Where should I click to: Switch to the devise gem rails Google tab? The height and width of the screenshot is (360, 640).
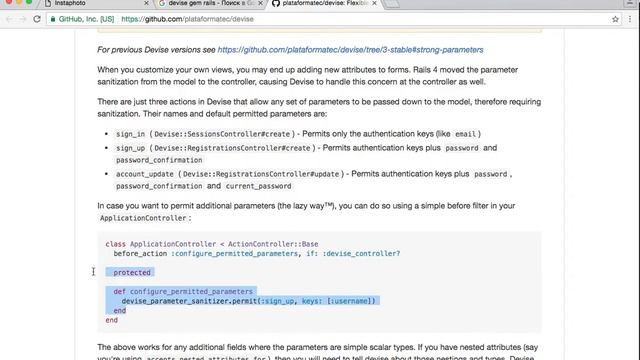tap(210, 3)
